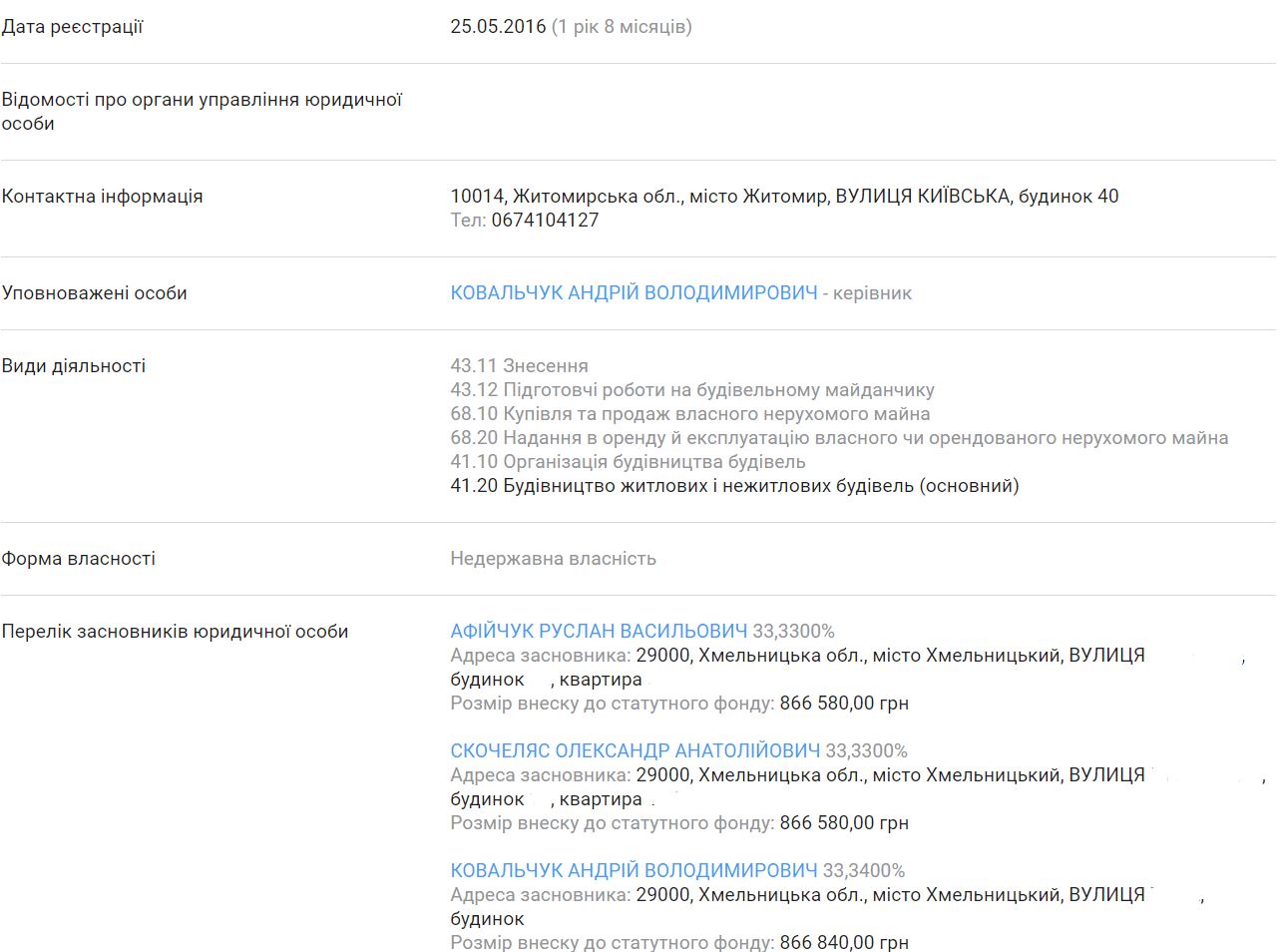Click the phone number 0674104127
This screenshot has width=1280, height=952.
(545, 221)
